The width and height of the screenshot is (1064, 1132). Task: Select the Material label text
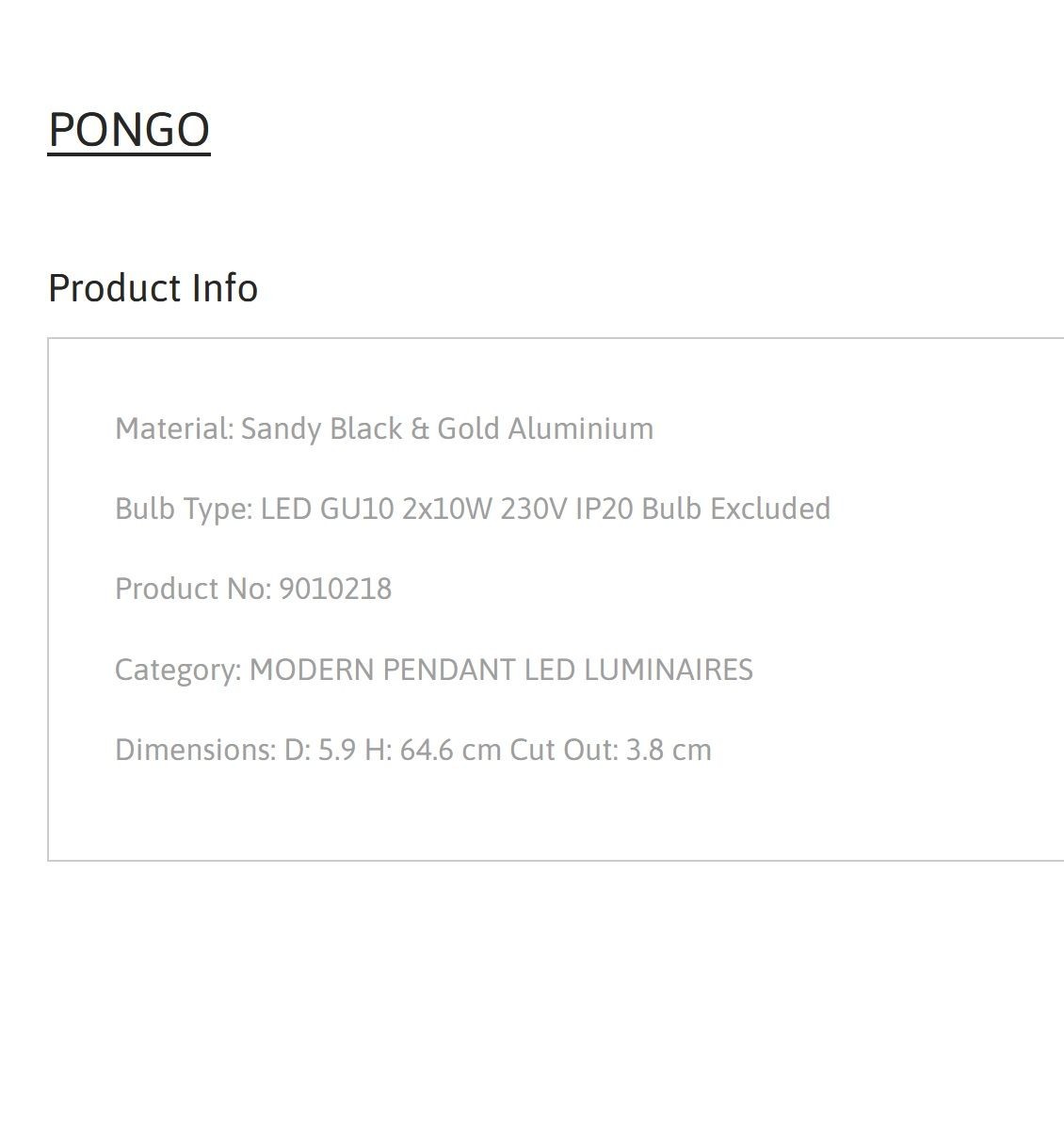174,429
